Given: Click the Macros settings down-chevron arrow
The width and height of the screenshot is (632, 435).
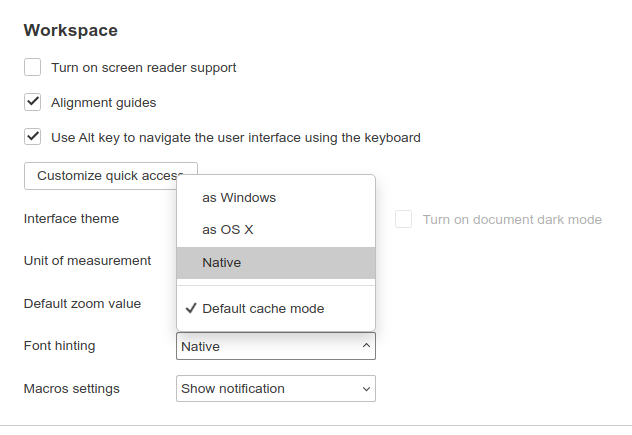Looking at the screenshot, I should [365, 389].
